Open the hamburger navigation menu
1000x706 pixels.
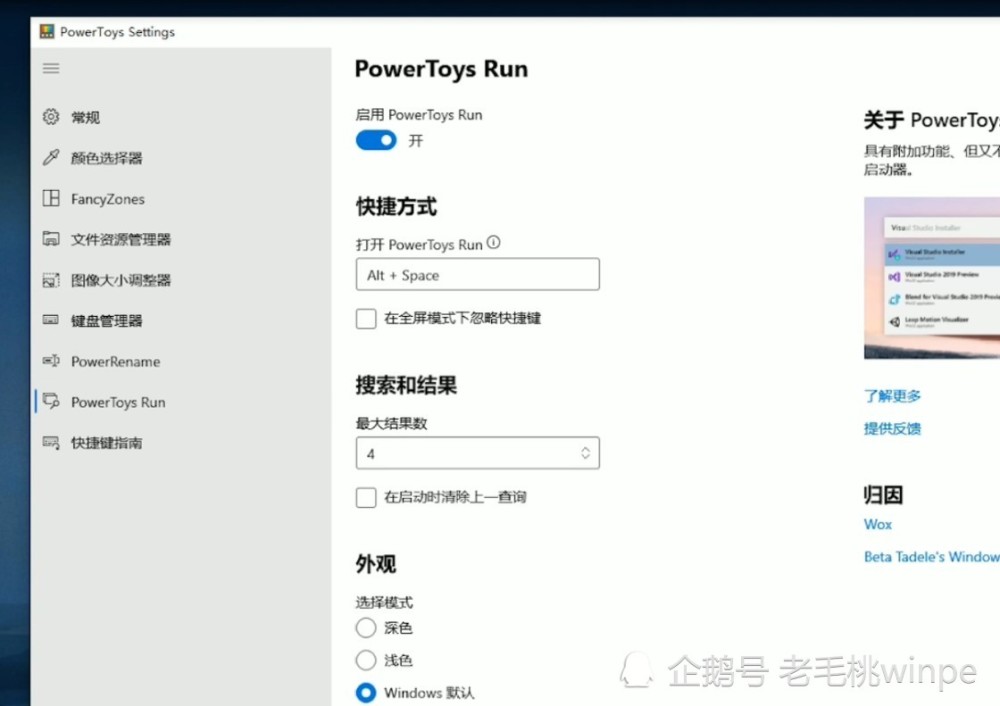tap(51, 68)
